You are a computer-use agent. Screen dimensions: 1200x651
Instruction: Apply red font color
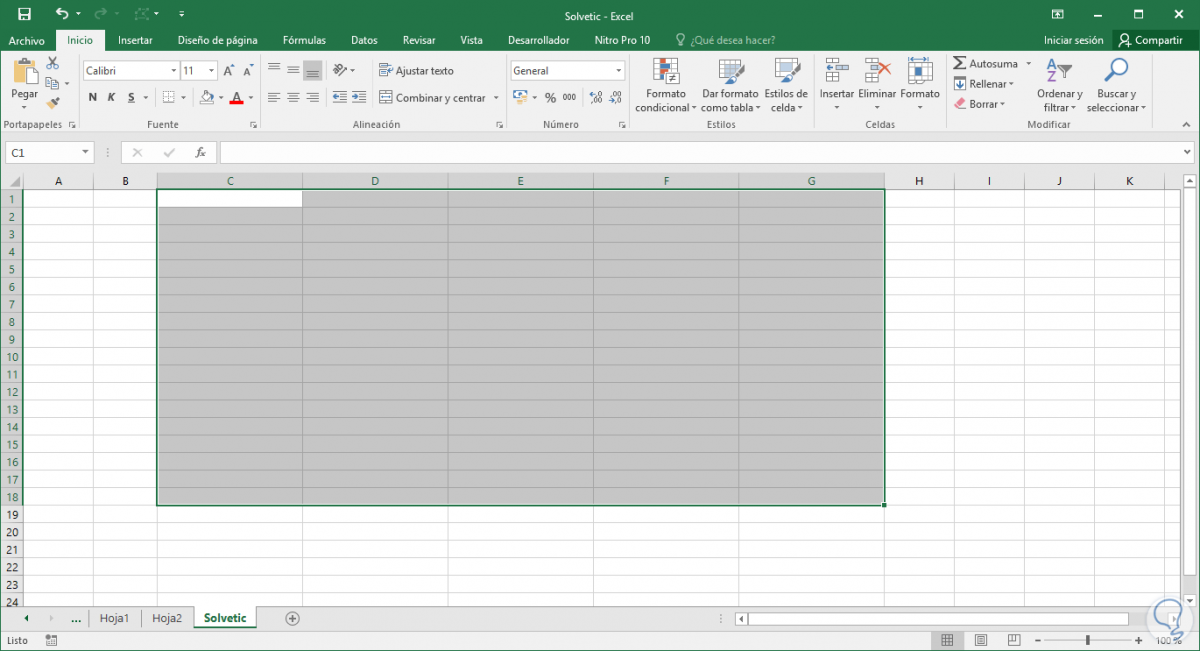pos(236,97)
